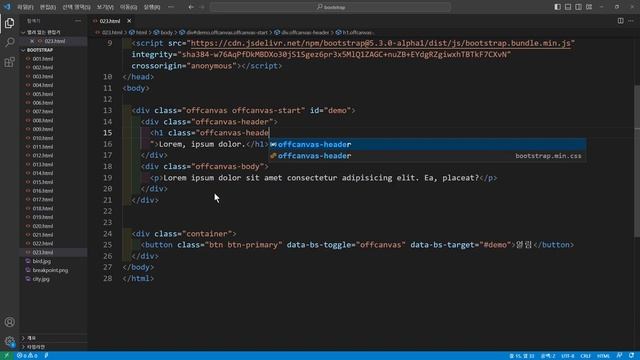Expand the Outline section
The image size is (640, 360).
click(x=53, y=338)
